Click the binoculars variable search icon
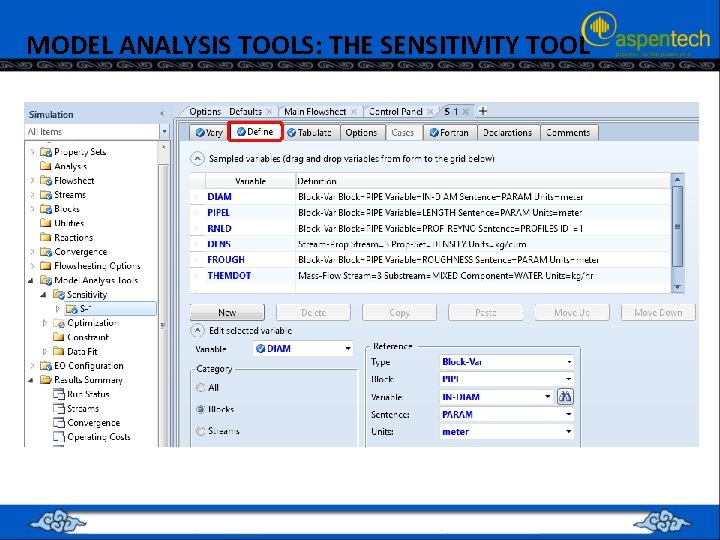The image size is (720, 540). (x=565, y=396)
